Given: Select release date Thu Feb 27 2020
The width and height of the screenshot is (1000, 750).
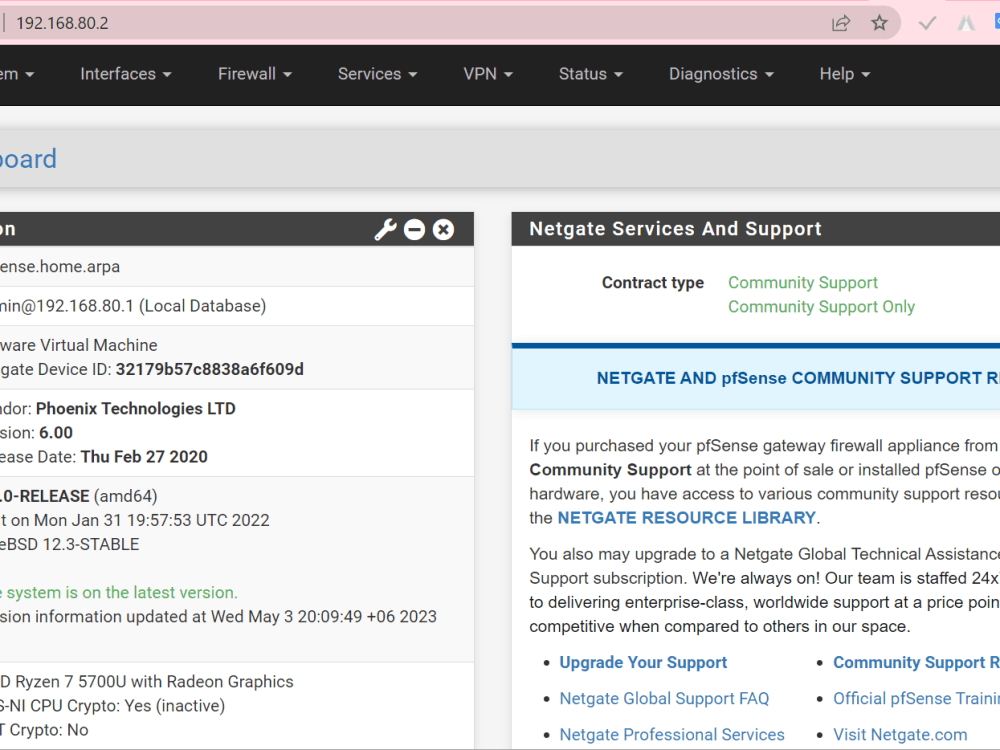Looking at the screenshot, I should point(144,457).
